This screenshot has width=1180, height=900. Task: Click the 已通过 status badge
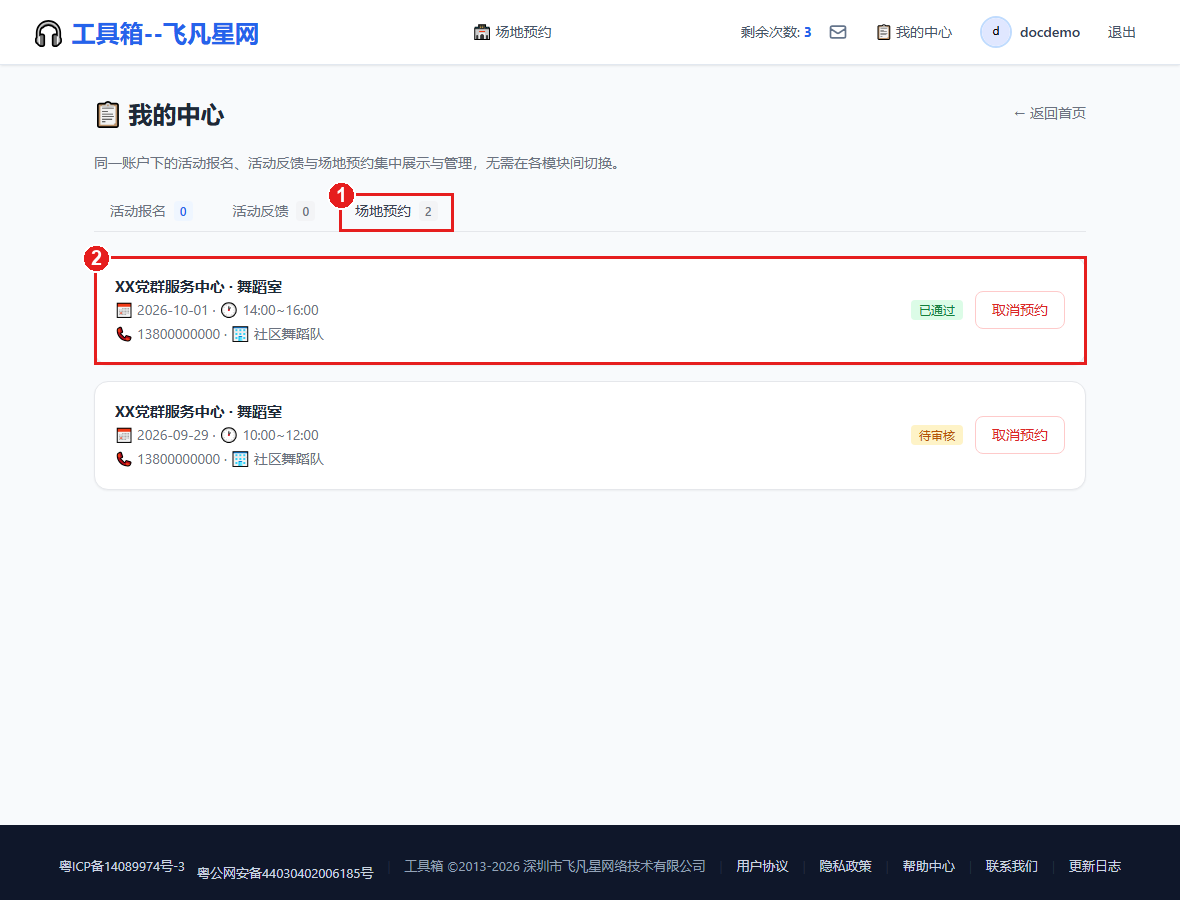coord(937,310)
